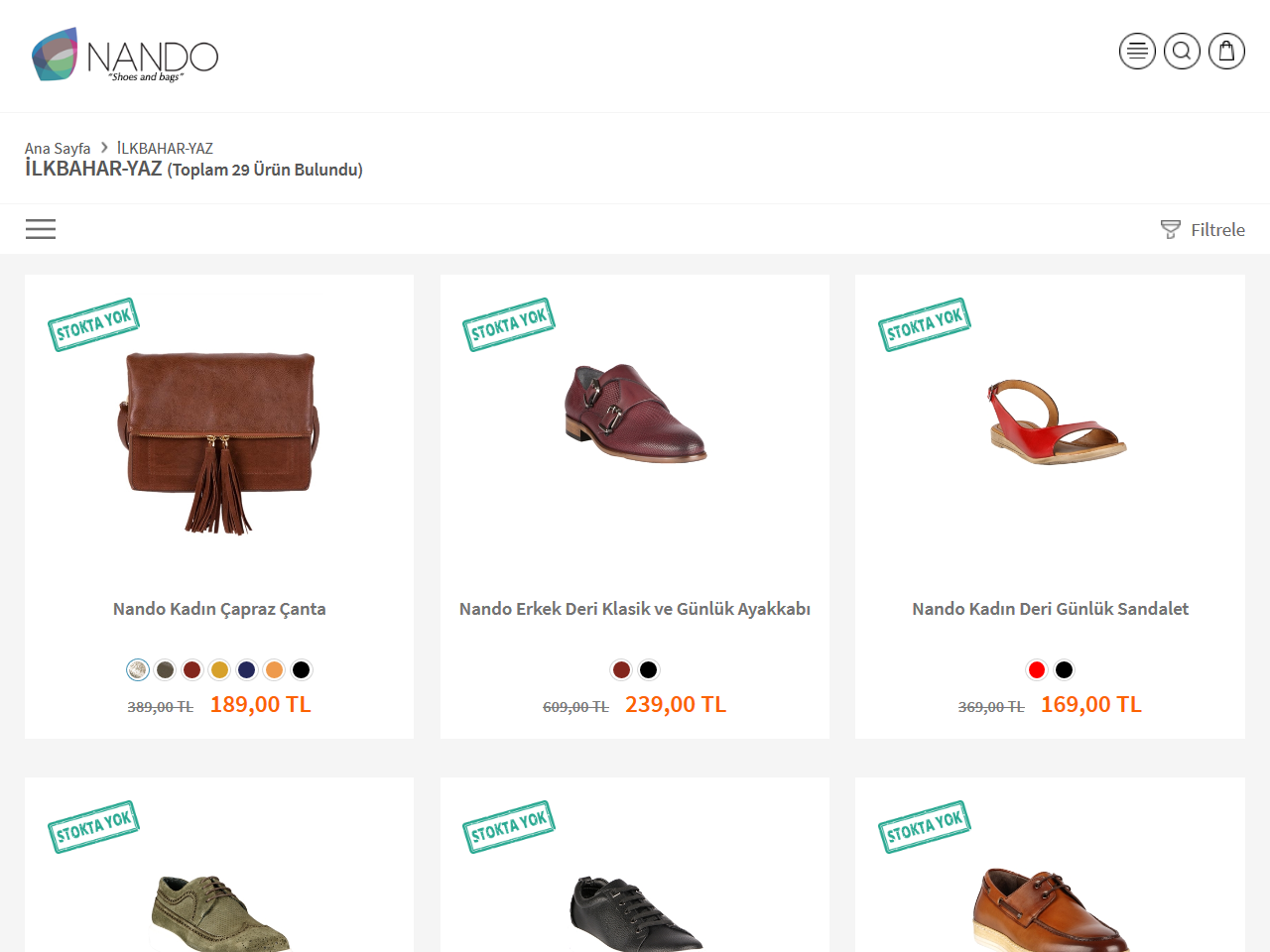Click Stokta Yok stamp on crossbody bag
The image size is (1270, 952).
(x=93, y=324)
